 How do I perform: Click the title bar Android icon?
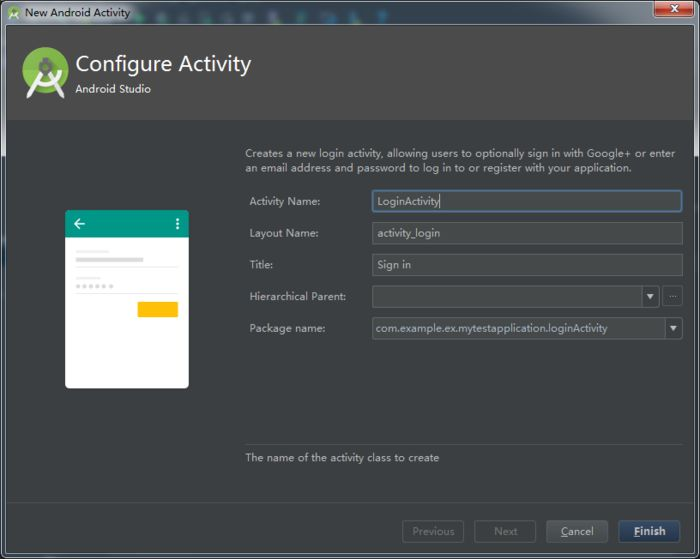pos(14,13)
